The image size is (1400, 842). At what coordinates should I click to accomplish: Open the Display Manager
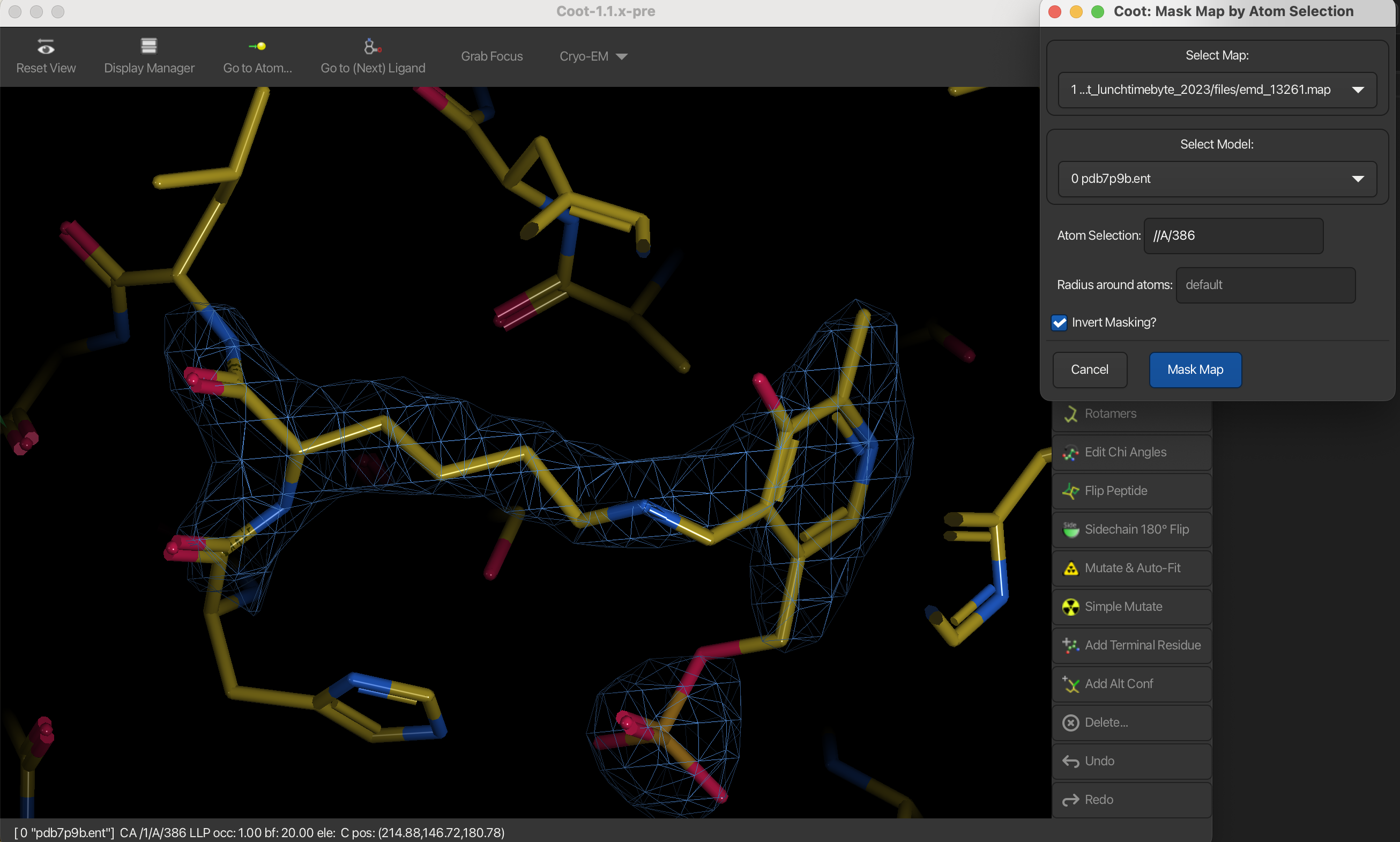148,56
